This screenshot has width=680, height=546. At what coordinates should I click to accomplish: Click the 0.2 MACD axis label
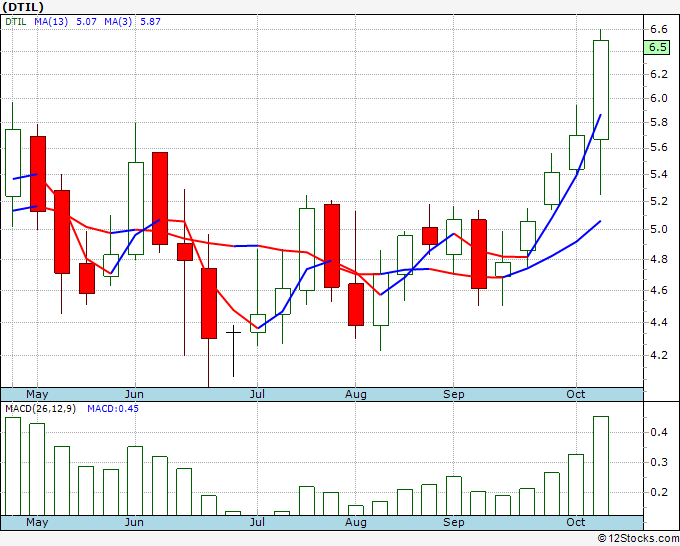coord(658,492)
